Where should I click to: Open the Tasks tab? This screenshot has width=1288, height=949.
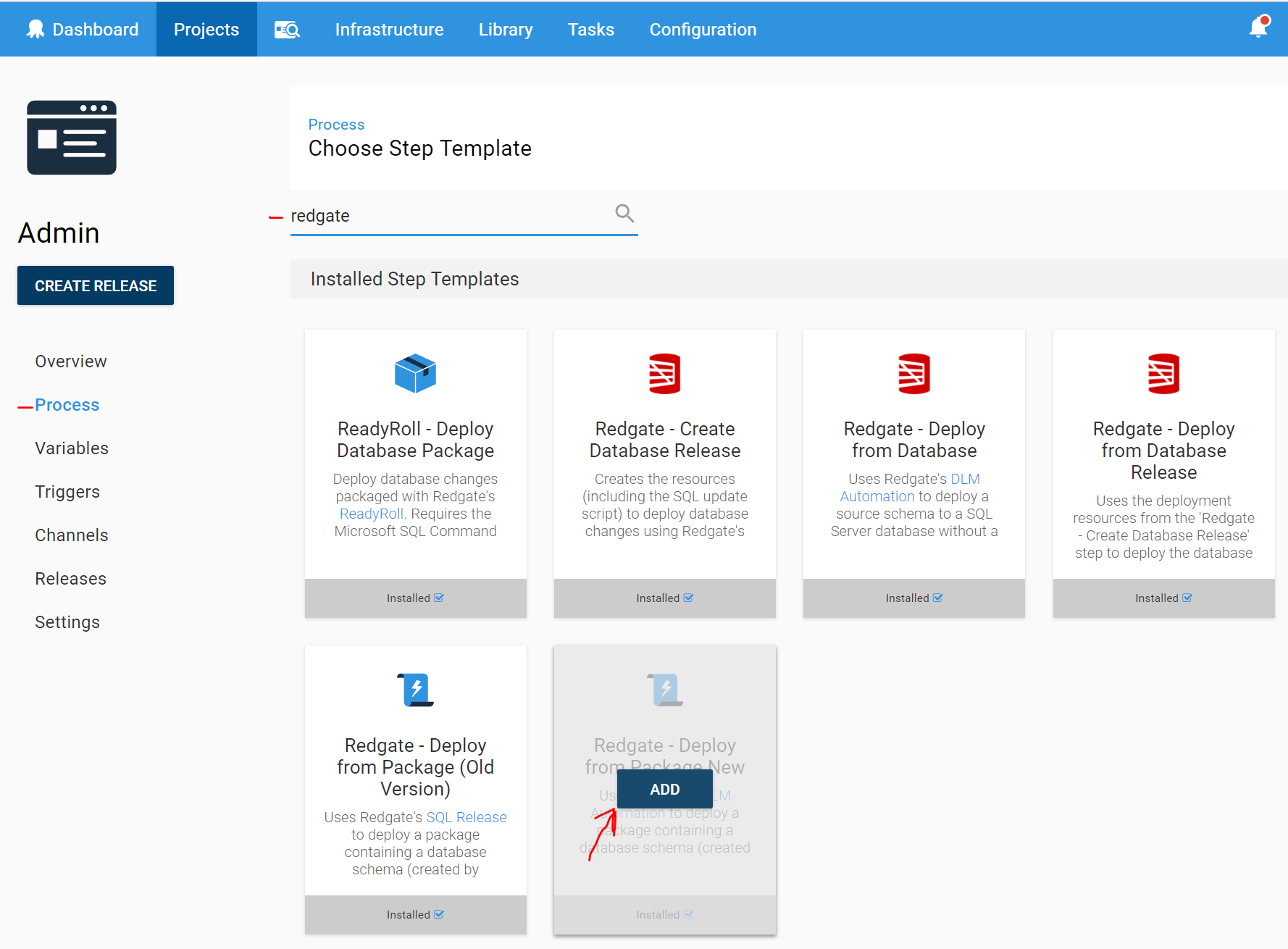[591, 30]
